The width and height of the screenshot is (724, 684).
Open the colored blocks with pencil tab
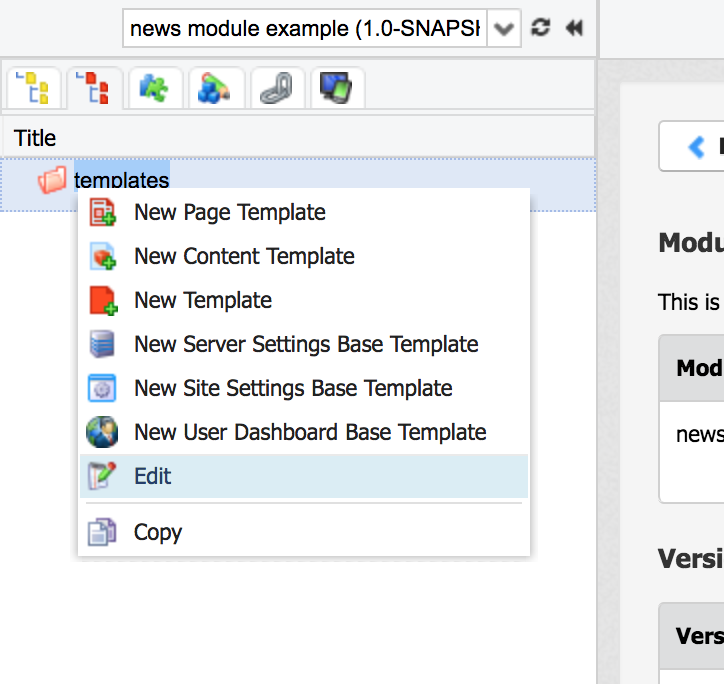click(x=215, y=88)
